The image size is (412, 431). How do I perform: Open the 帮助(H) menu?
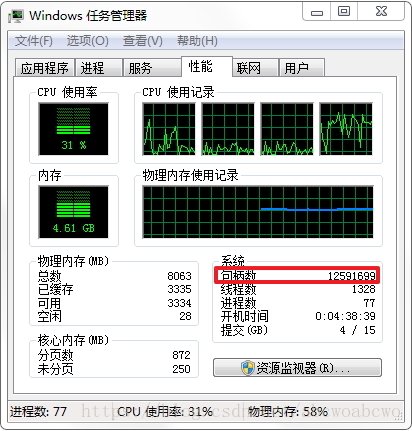197,41
